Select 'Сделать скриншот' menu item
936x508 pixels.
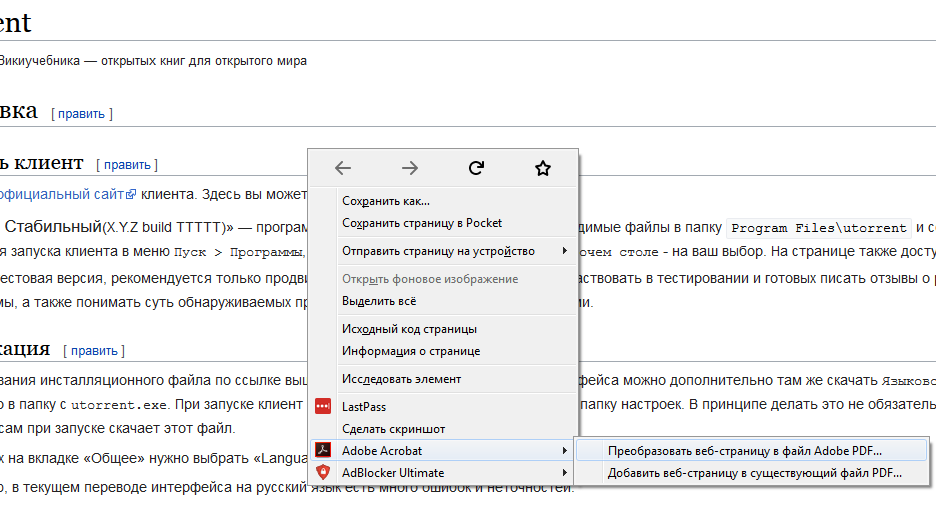[394, 429]
